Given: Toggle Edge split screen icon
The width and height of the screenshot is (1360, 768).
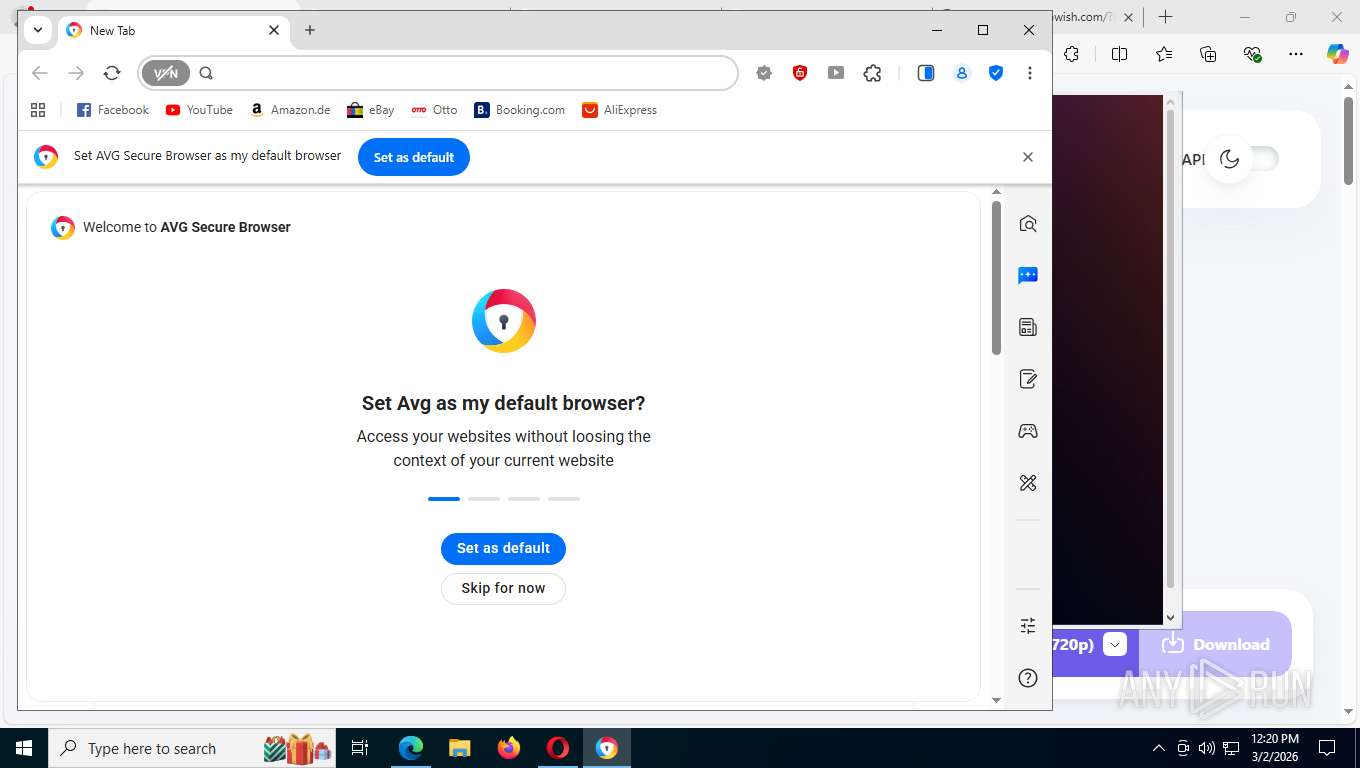Looking at the screenshot, I should (x=1119, y=54).
